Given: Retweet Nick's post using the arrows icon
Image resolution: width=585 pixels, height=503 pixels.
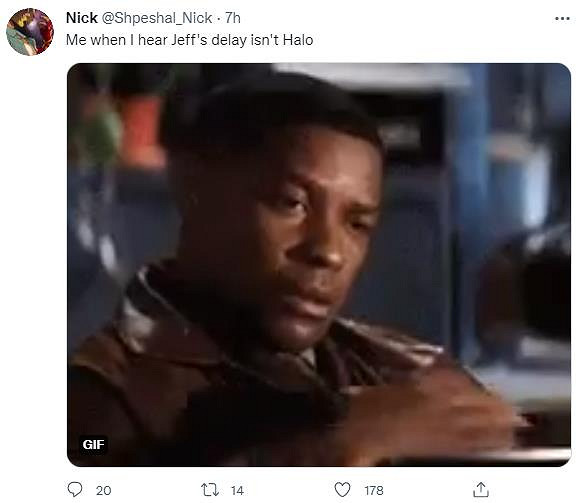Looking at the screenshot, I should 210,490.
